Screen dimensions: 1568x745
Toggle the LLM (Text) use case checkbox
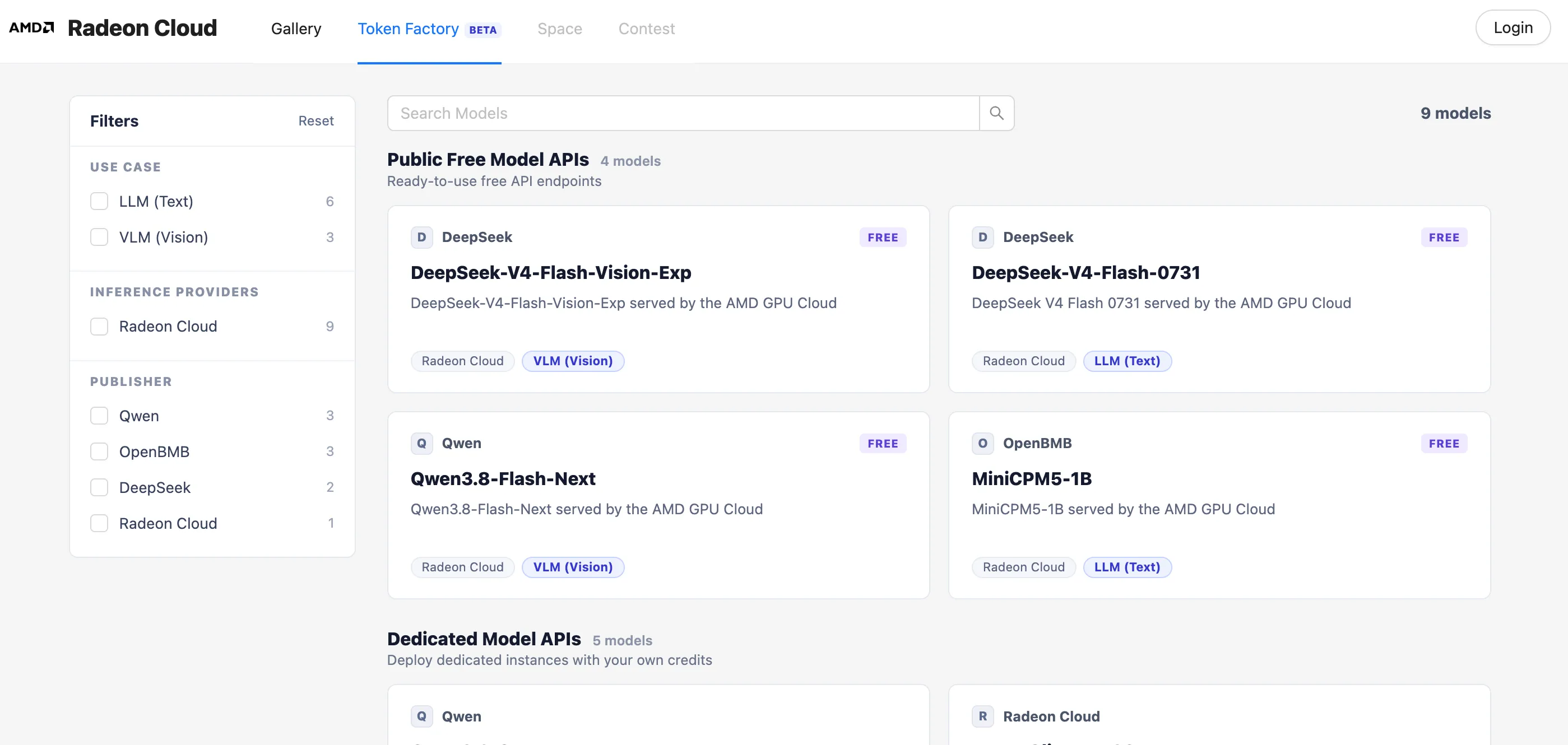(x=99, y=202)
